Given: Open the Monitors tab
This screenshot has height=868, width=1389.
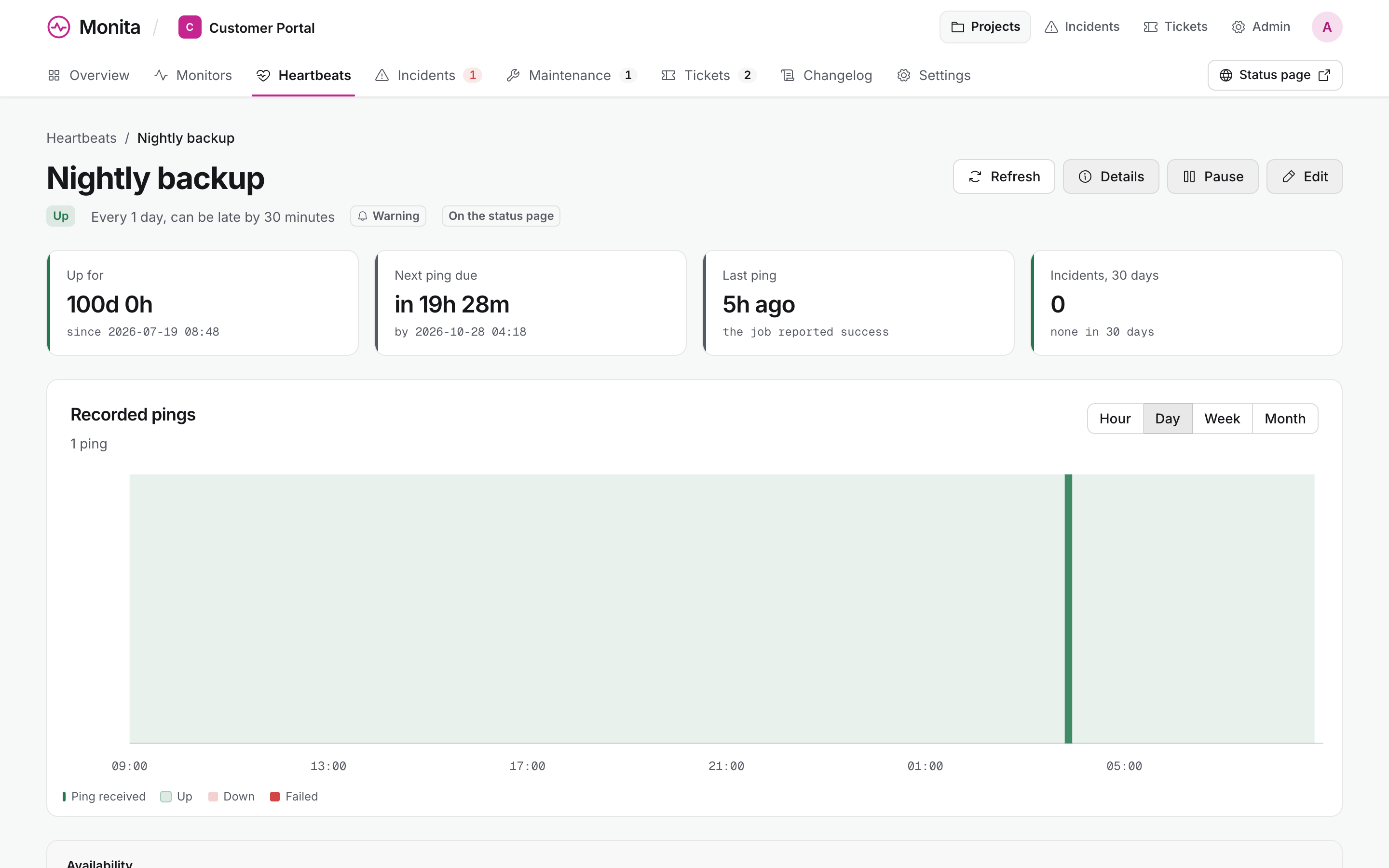Looking at the screenshot, I should click(x=193, y=75).
